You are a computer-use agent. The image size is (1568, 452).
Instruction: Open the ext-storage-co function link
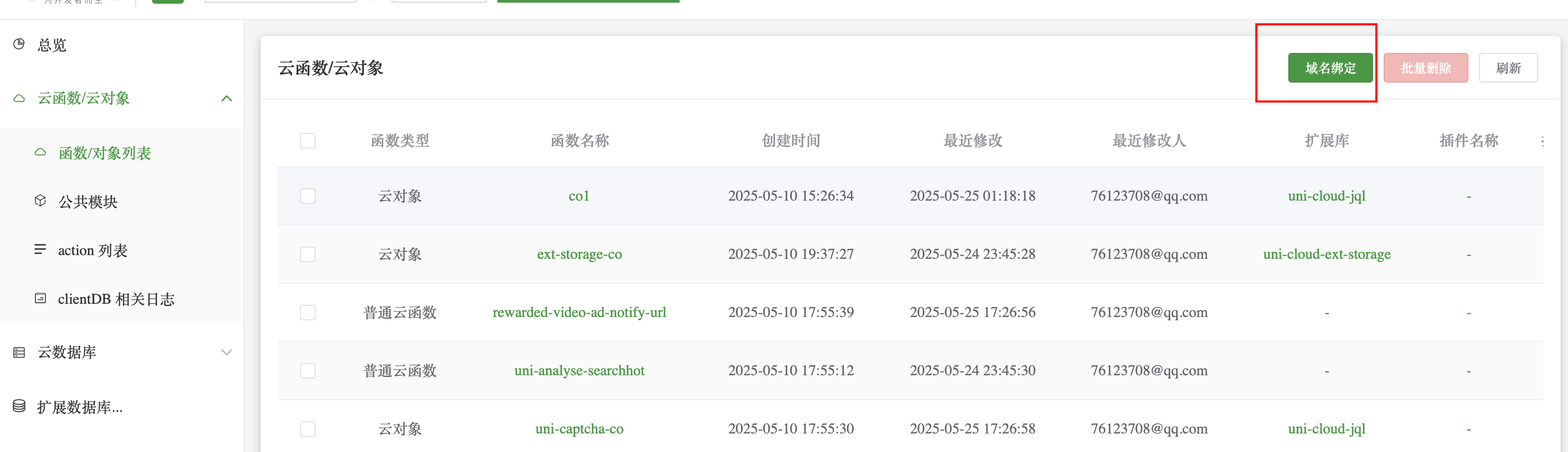(579, 254)
